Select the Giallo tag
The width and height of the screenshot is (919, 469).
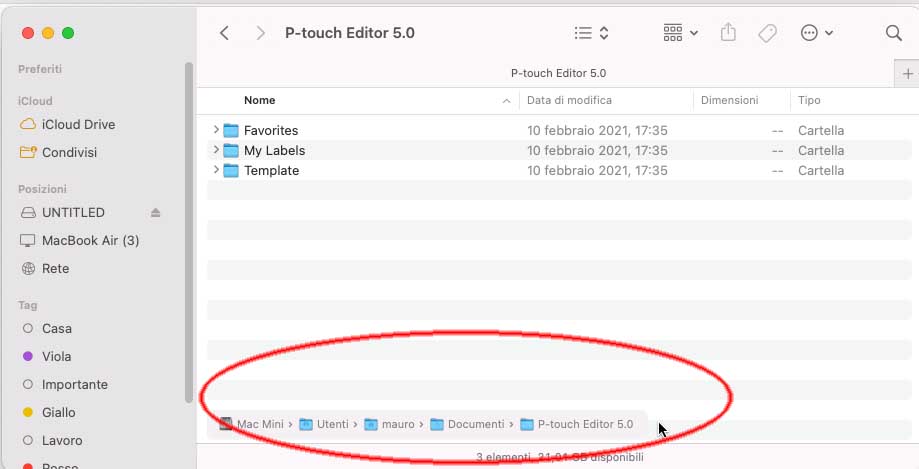click(59, 413)
